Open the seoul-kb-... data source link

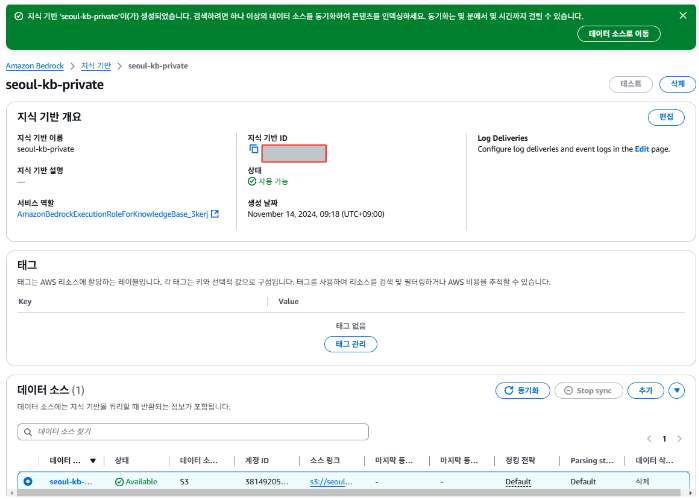(x=71, y=482)
